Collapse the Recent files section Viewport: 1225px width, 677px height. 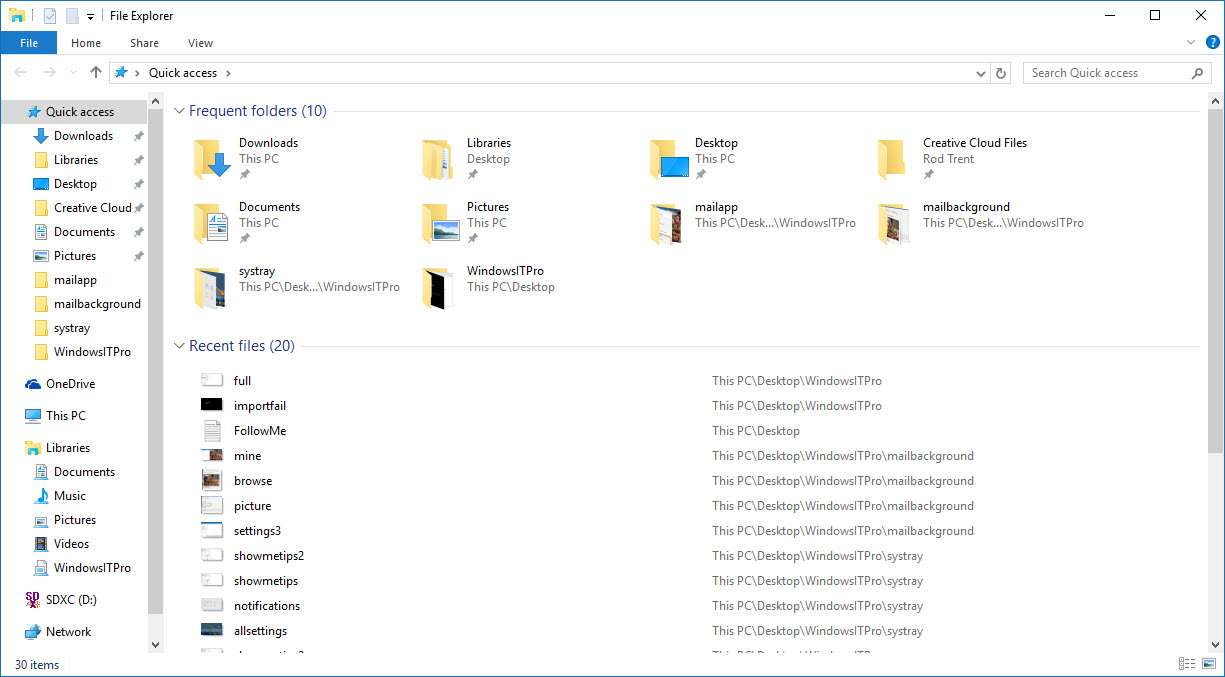(x=179, y=345)
